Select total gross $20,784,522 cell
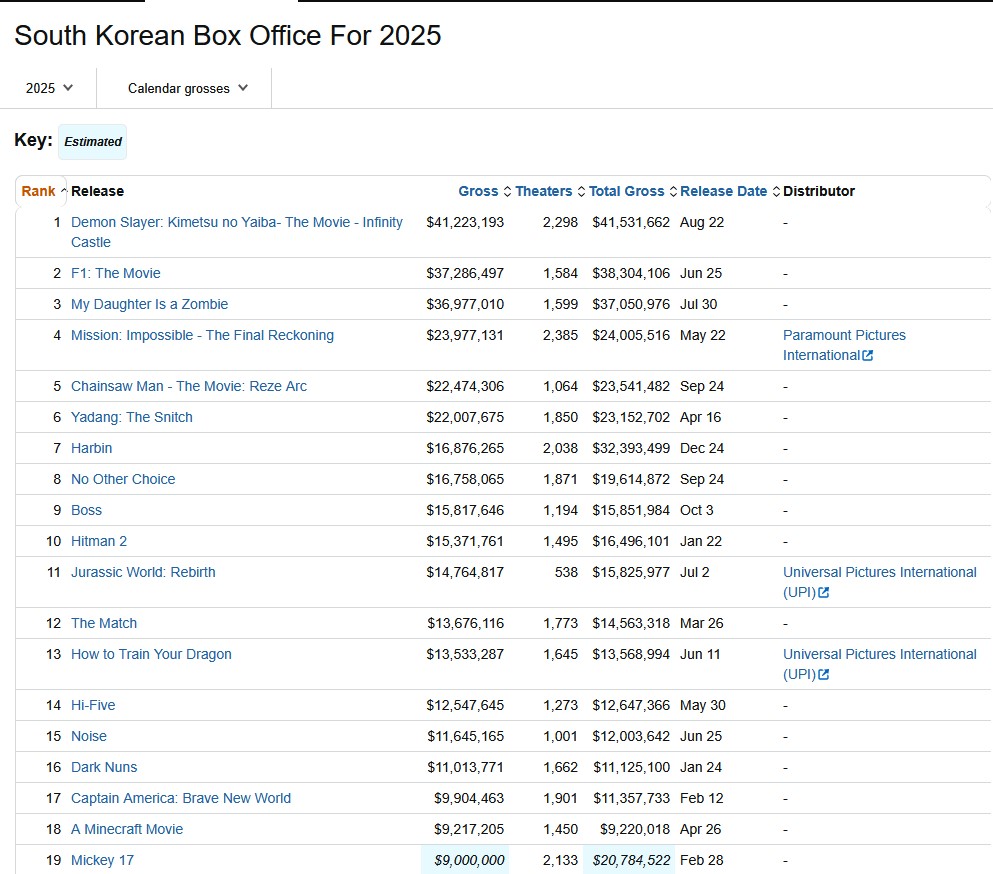The width and height of the screenshot is (993, 874). (x=629, y=861)
